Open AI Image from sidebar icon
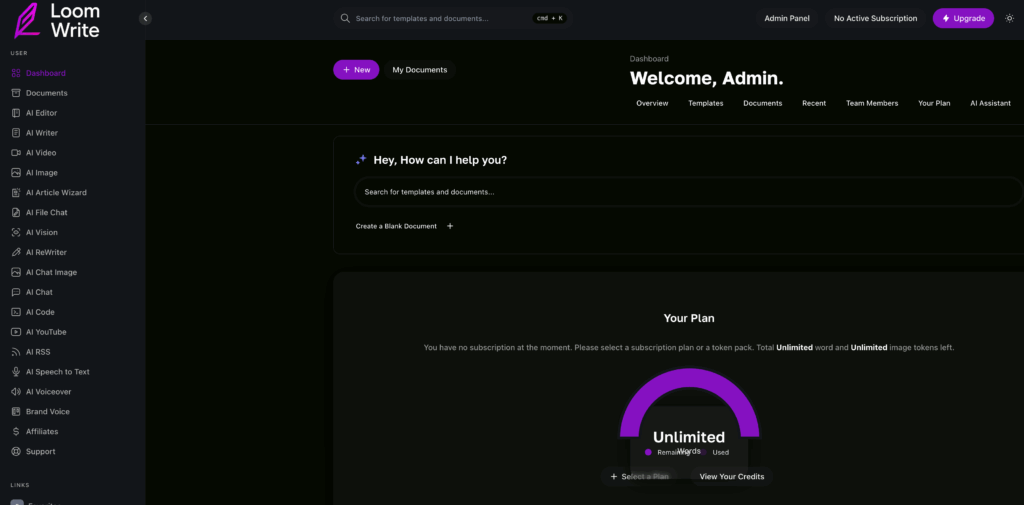Screen dimensions: 1024x505 (16, 173)
